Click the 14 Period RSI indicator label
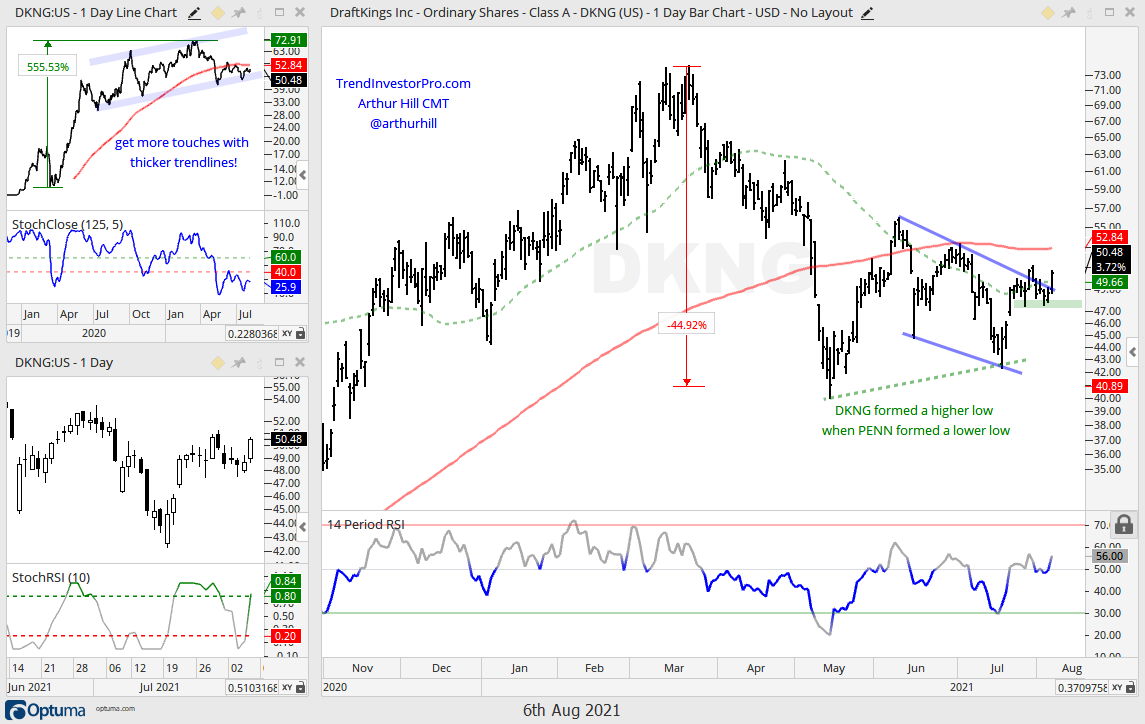1145x724 pixels. tap(366, 525)
